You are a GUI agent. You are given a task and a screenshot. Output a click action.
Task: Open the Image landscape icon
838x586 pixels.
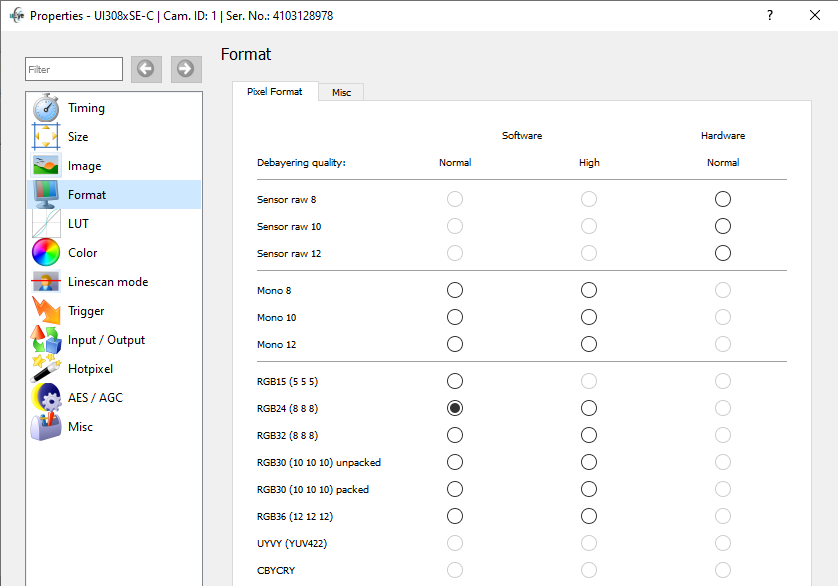pyautogui.click(x=46, y=166)
